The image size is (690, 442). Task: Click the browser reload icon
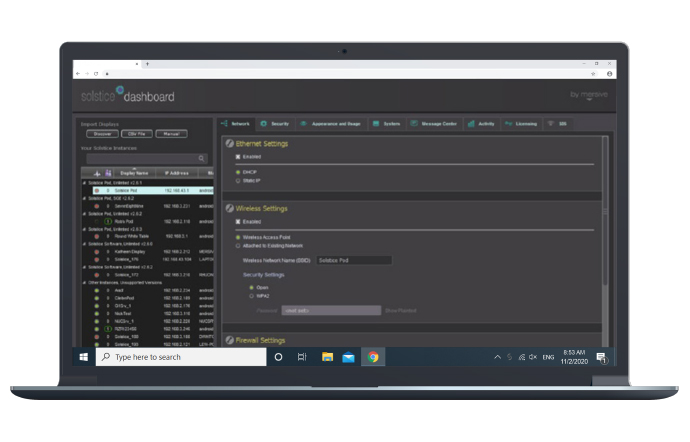tap(96, 74)
